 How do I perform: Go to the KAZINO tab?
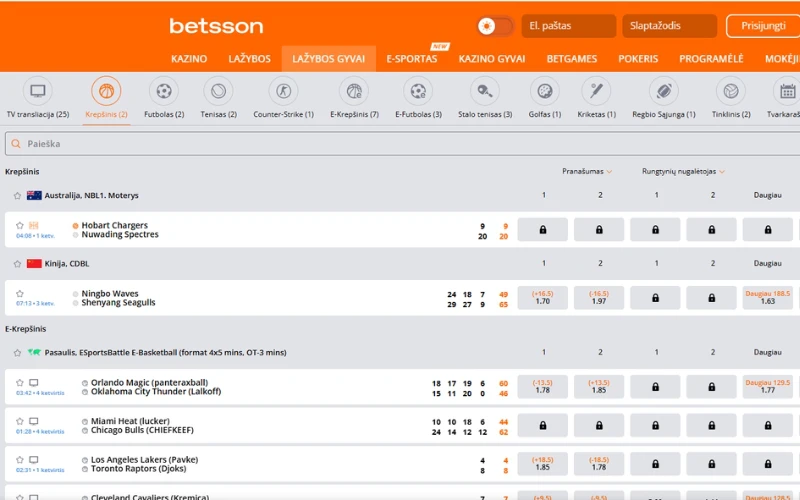189,59
